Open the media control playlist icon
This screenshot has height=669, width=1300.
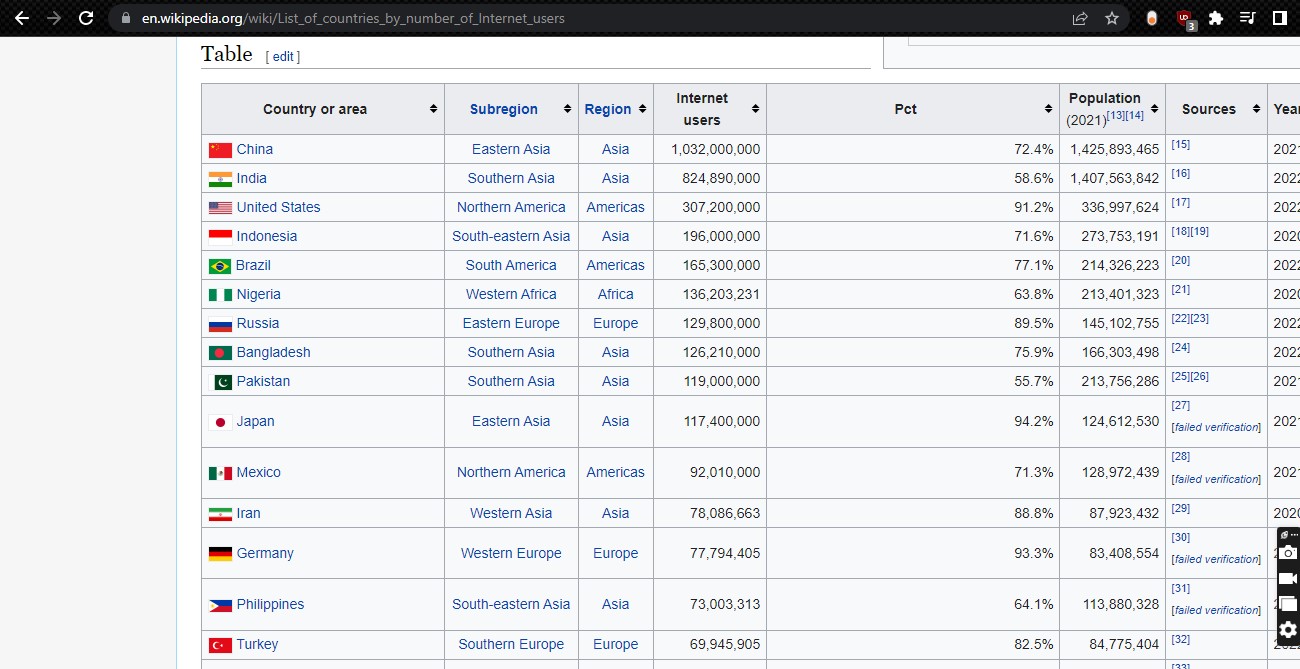[x=1247, y=18]
